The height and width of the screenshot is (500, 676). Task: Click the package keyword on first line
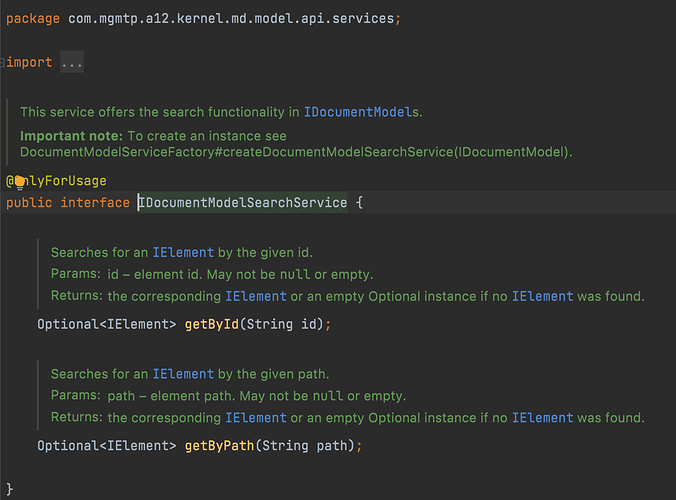click(33, 19)
